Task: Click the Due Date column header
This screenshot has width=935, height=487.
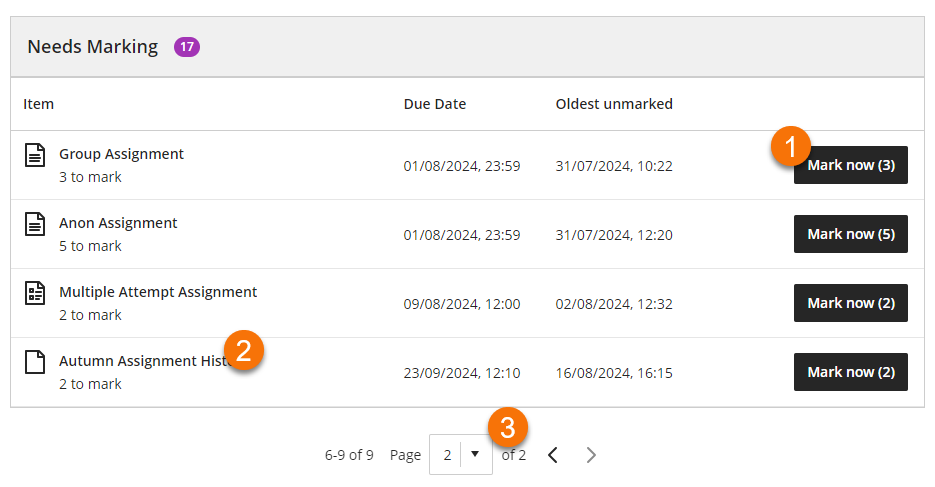Action: (x=434, y=104)
